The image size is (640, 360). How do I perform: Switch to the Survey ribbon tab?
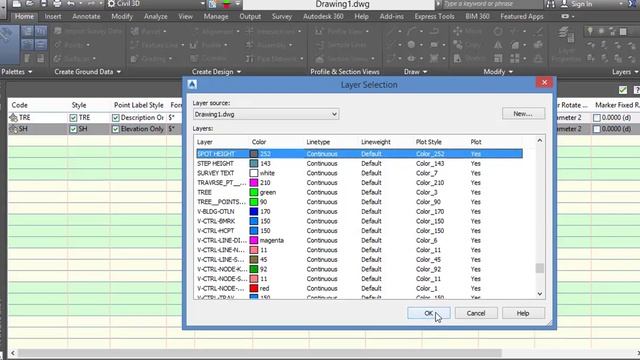(282, 17)
